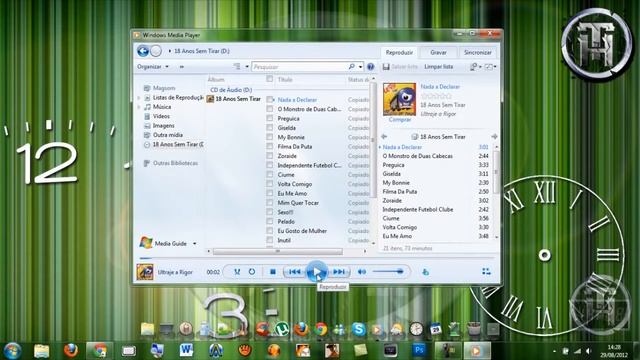Click the Windows Media Guide logo
This screenshot has width=640, height=360.
point(145,243)
